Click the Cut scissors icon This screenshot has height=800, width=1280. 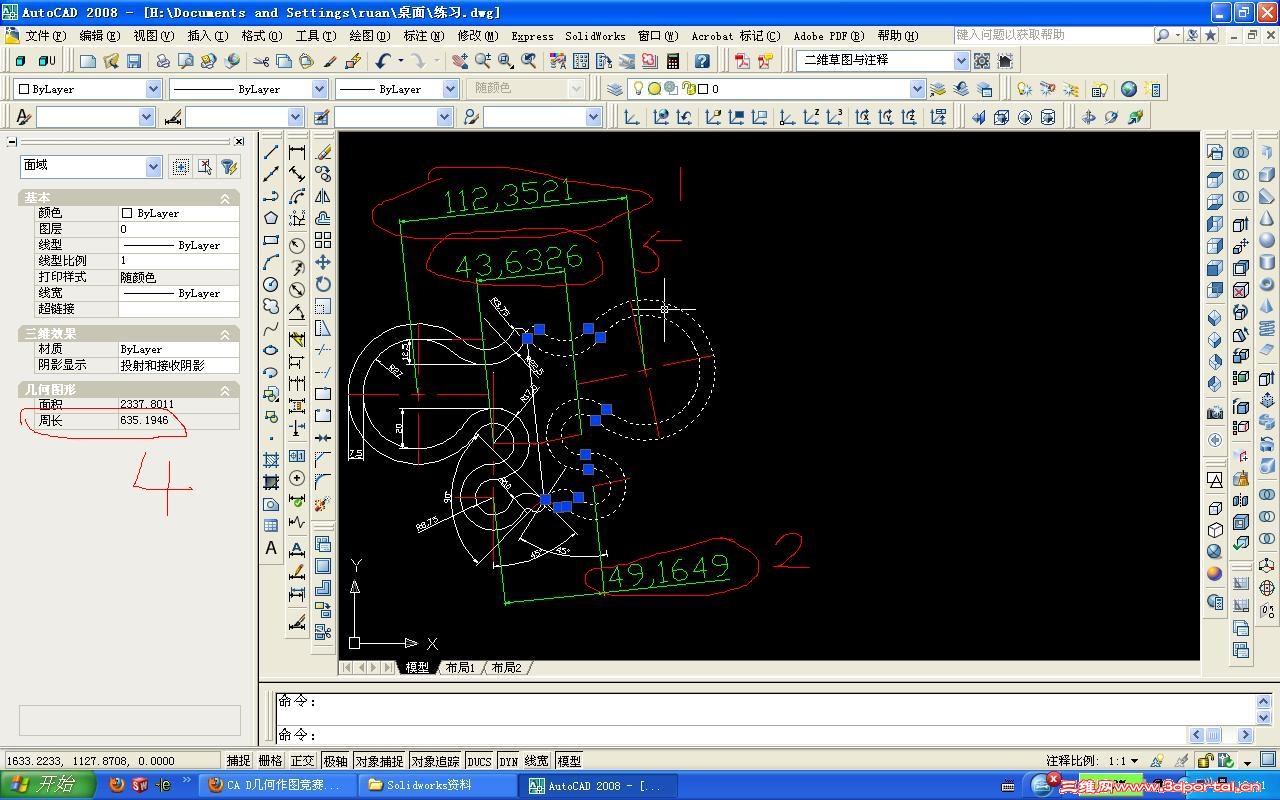(x=261, y=61)
